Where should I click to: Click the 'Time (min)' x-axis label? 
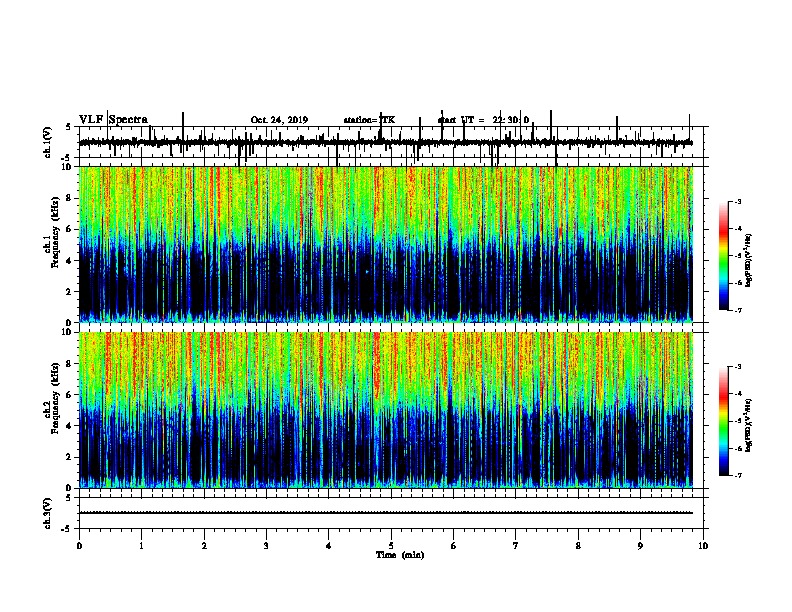pos(400,555)
